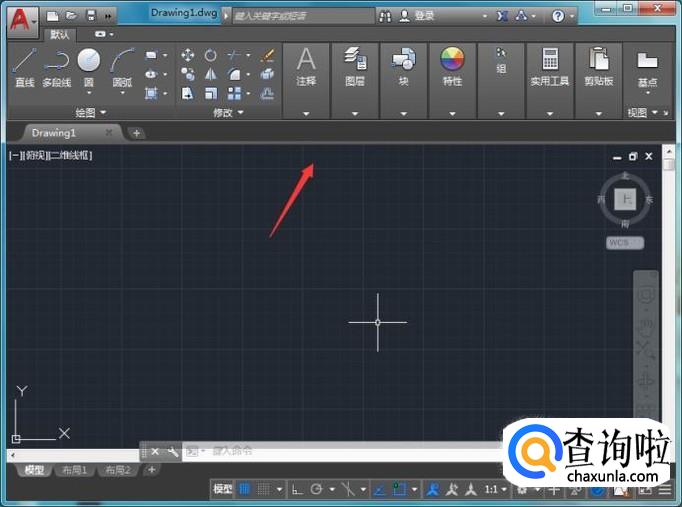Image resolution: width=682 pixels, height=507 pixels.
Task: Toggle ortho mode in status bar
Action: click(298, 489)
